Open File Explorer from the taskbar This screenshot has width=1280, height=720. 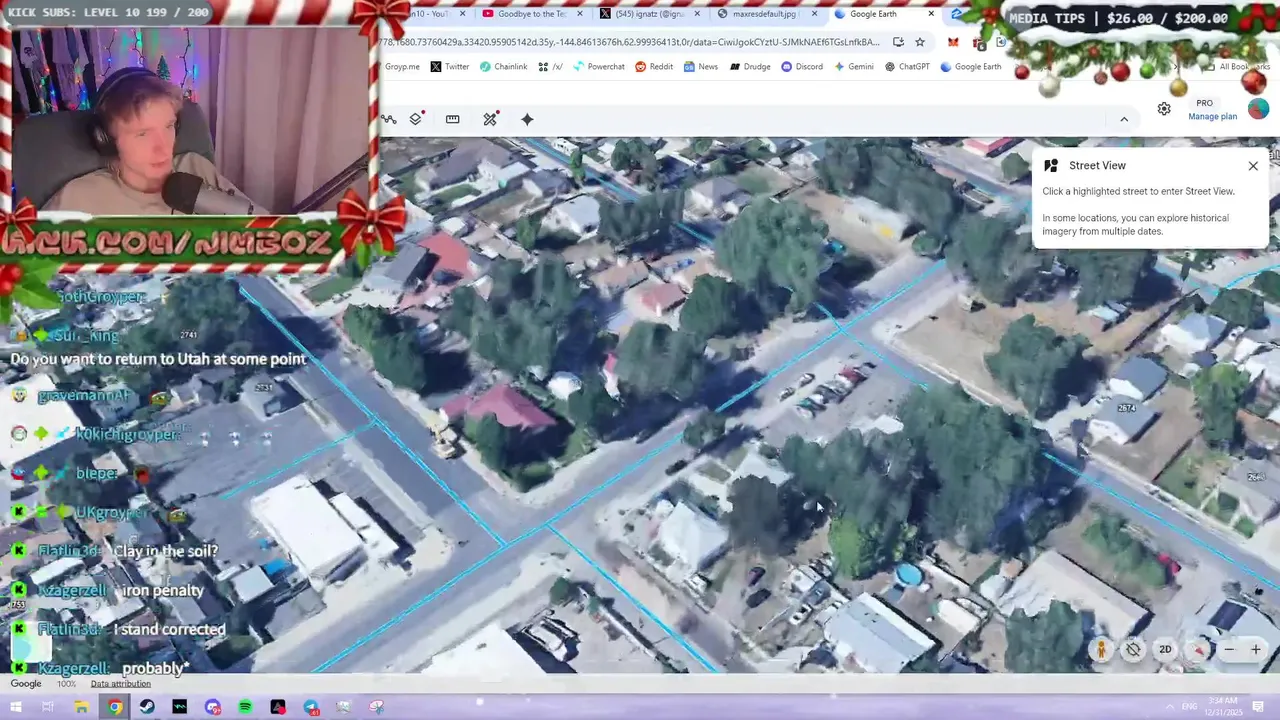(81, 707)
